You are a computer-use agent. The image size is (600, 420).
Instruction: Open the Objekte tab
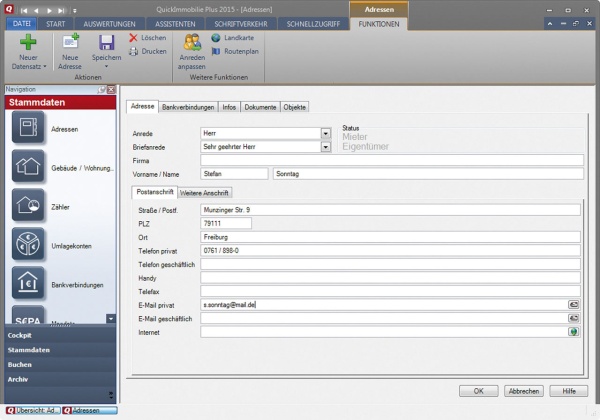295,107
